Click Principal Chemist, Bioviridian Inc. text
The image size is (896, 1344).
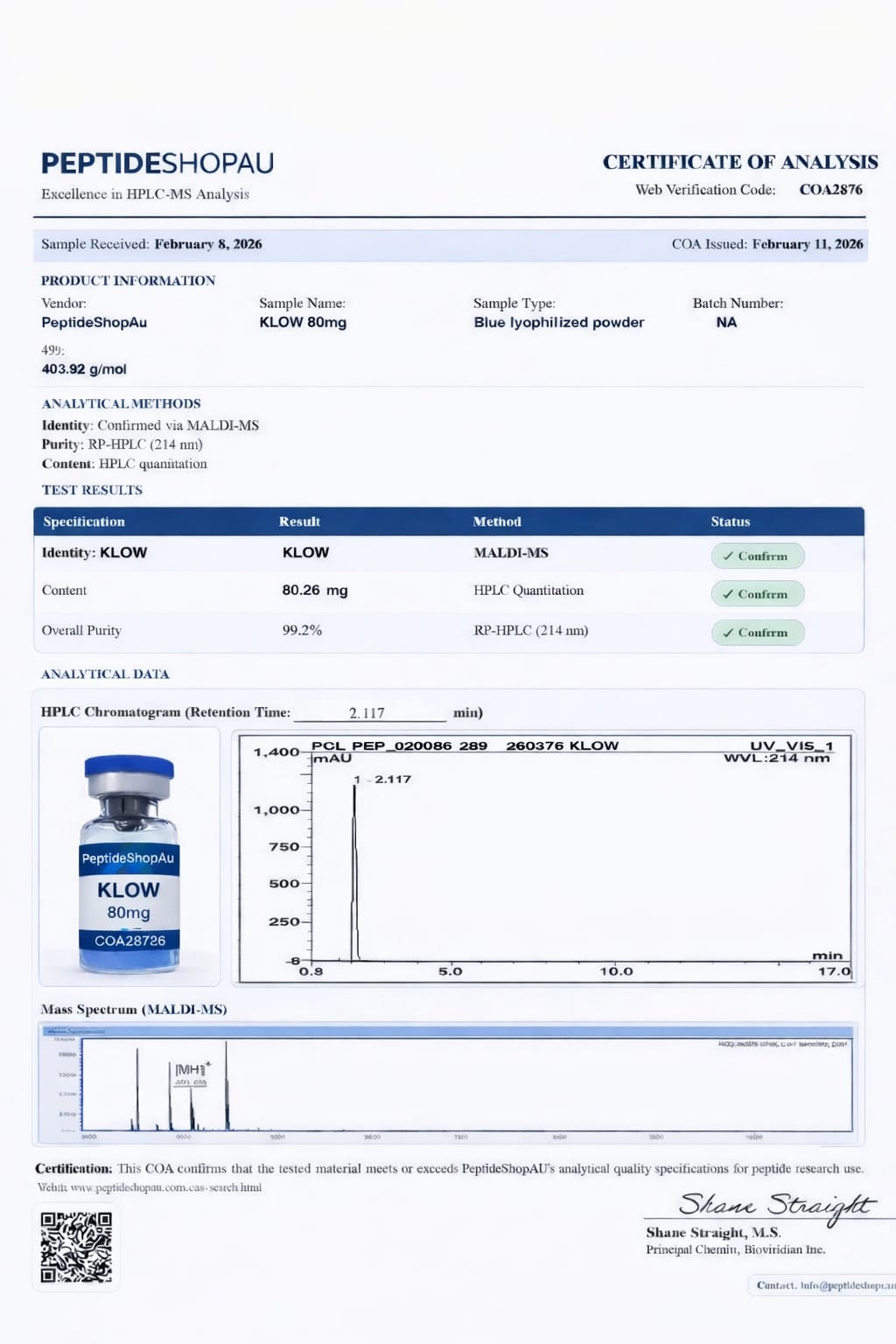736,1249
